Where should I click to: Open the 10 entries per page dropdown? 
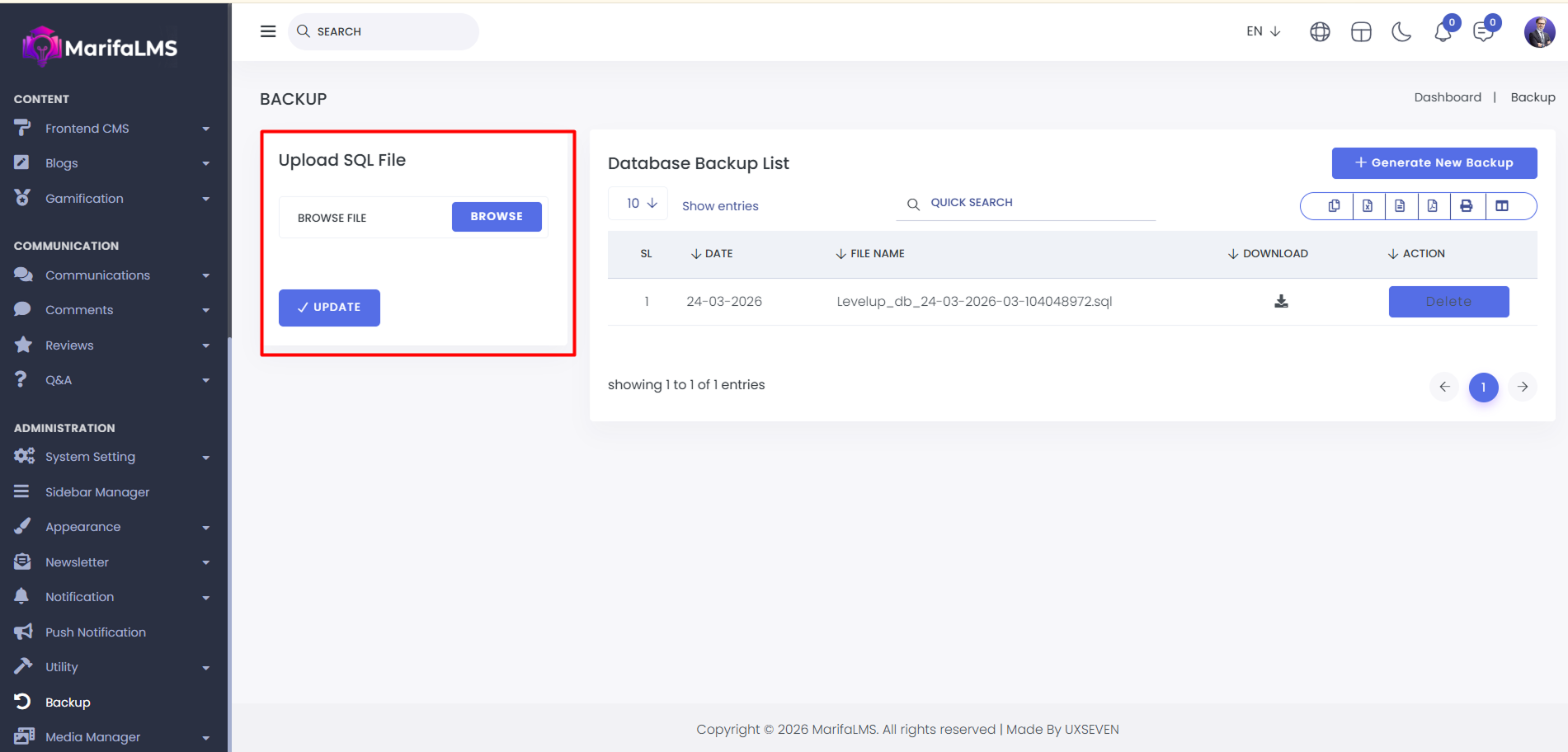(641, 204)
